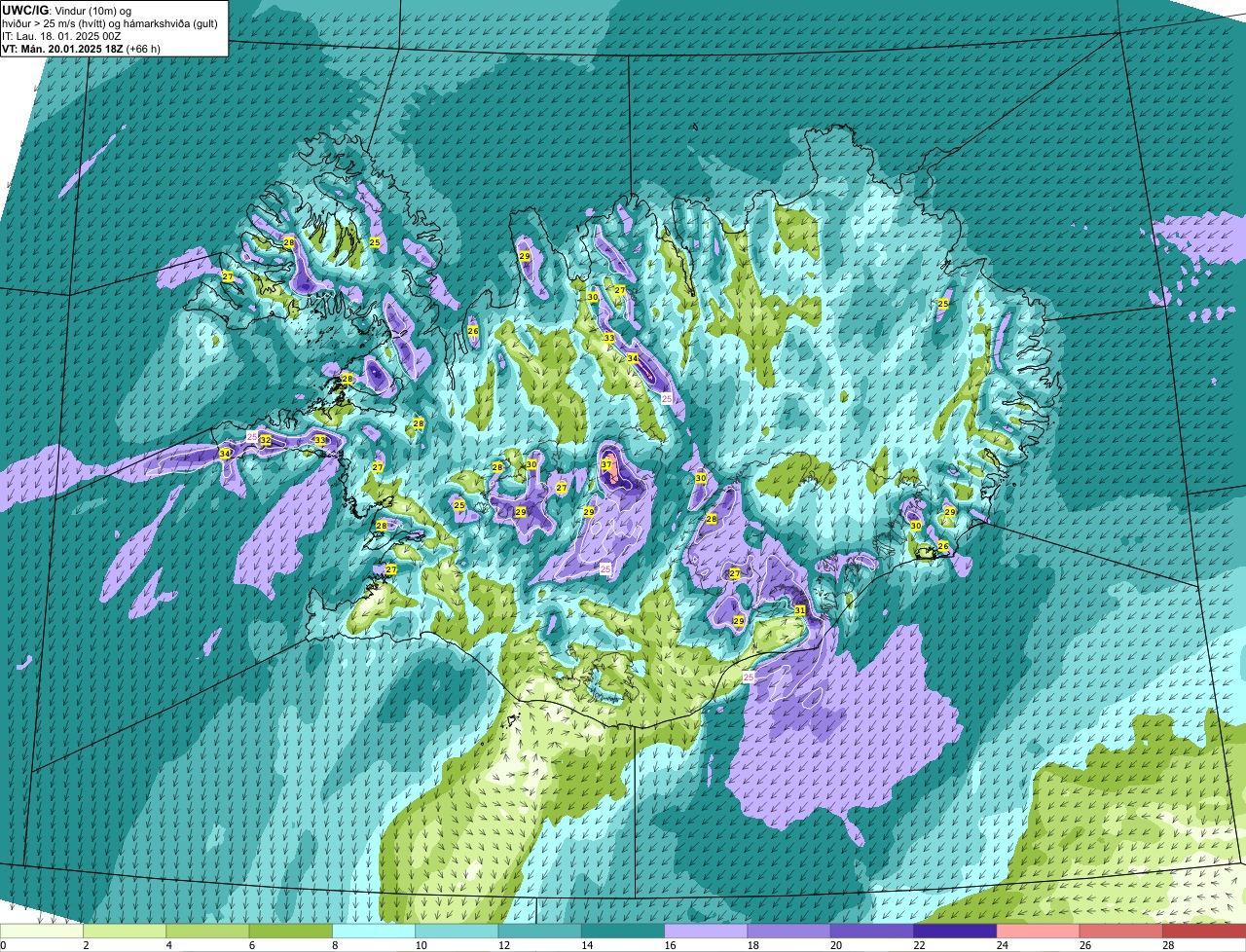1246x952 pixels.
Task: Click the legend scale label '0'
Action: (x=3, y=945)
